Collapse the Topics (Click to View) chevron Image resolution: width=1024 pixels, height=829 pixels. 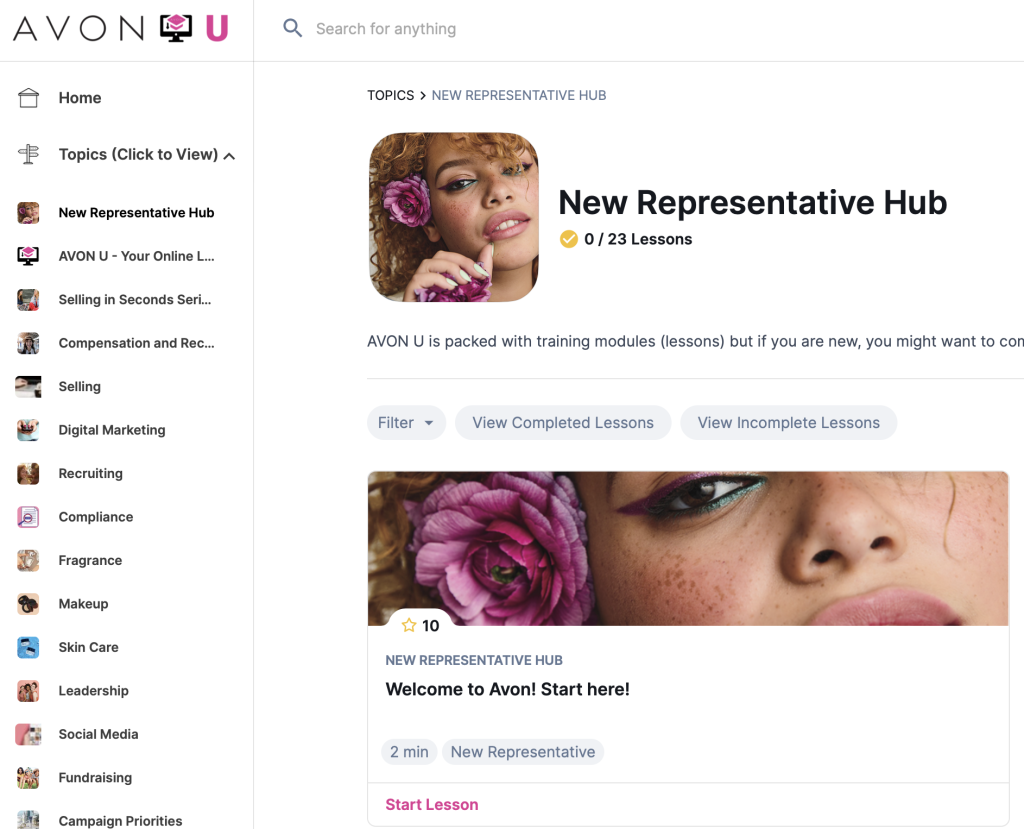pyautogui.click(x=229, y=156)
